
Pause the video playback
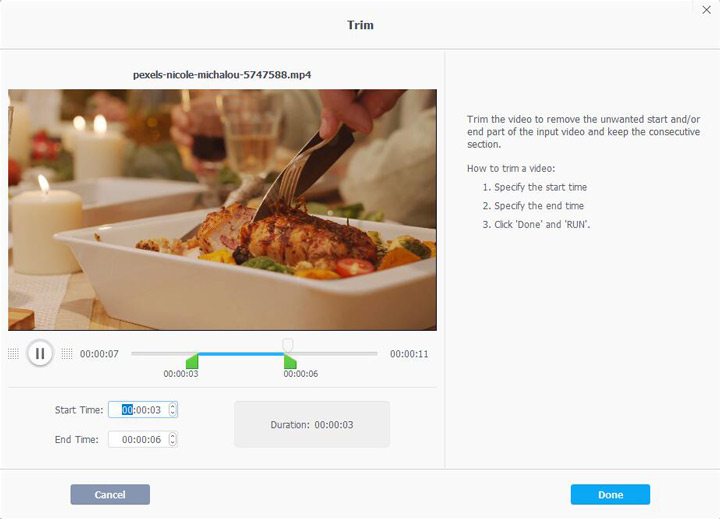[x=40, y=353]
